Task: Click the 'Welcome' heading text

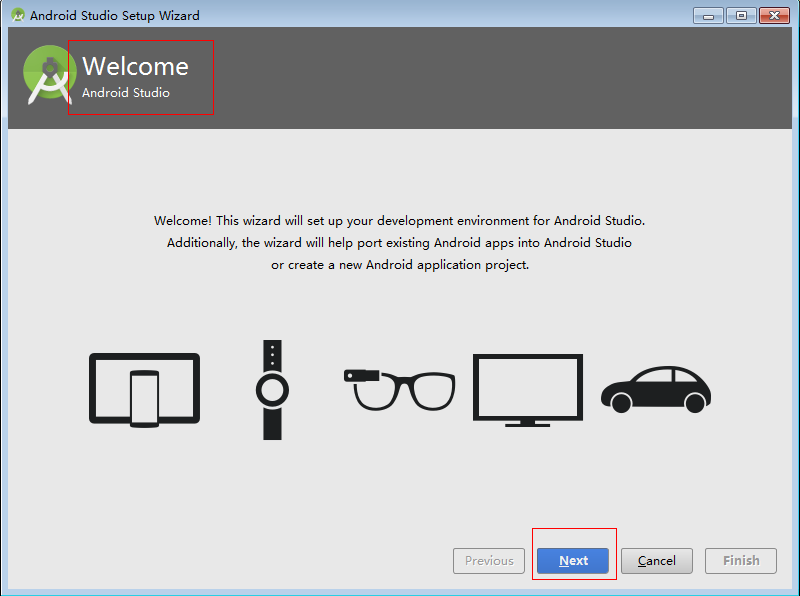Action: [136, 66]
